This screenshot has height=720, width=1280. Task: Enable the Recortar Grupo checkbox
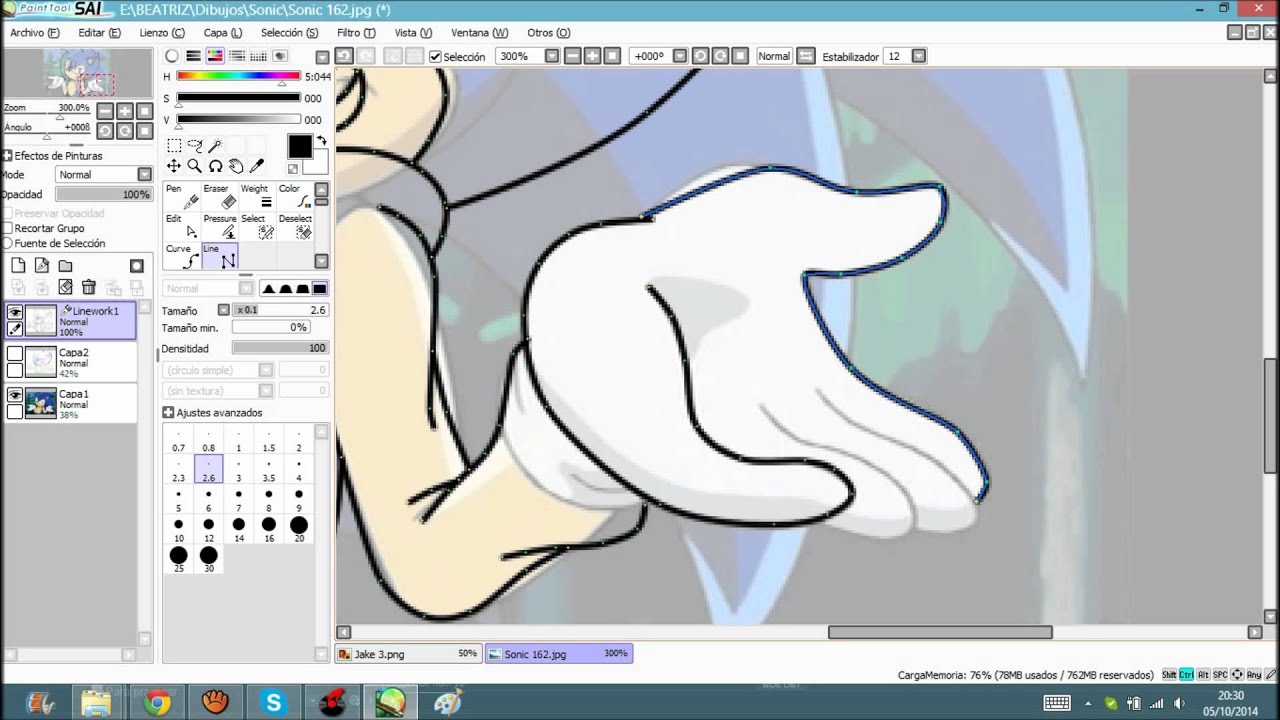[7, 228]
